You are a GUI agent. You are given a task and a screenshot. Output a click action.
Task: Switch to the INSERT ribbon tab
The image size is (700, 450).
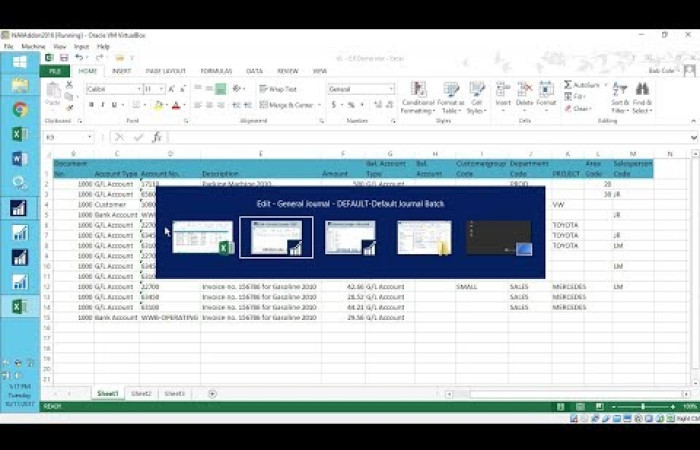coord(121,71)
